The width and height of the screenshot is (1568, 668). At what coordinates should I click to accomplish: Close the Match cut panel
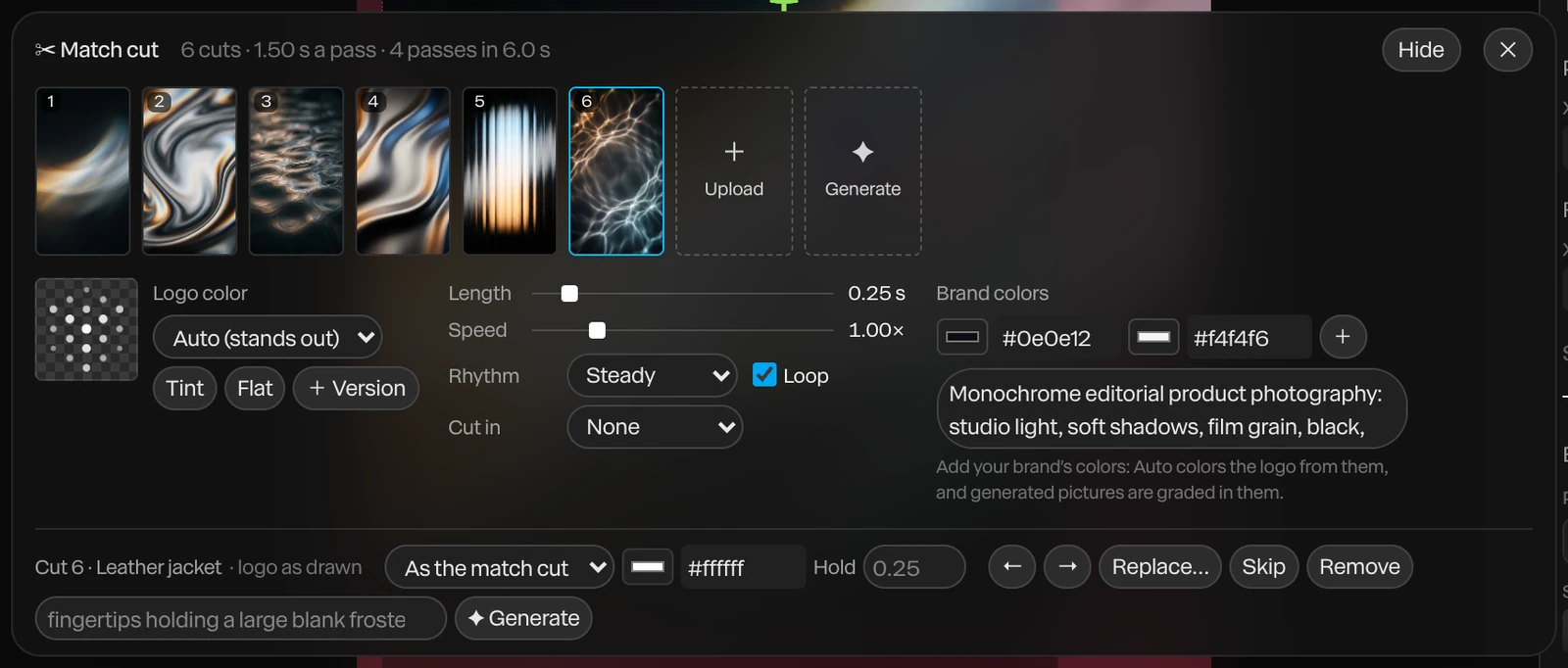pyautogui.click(x=1507, y=50)
